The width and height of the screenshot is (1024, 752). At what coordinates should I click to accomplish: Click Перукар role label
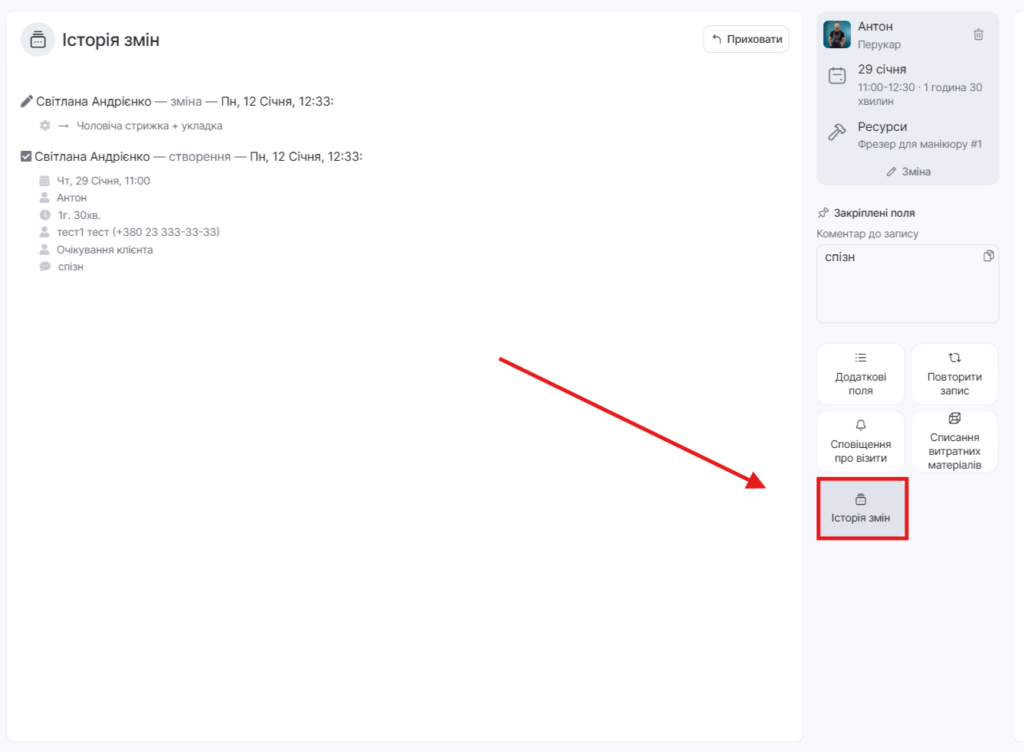coord(879,44)
